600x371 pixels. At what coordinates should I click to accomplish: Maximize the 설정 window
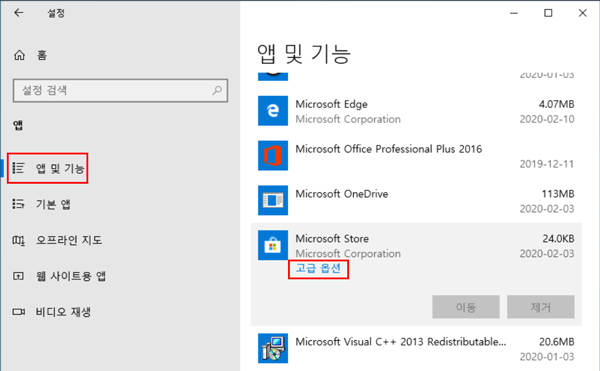tap(548, 13)
